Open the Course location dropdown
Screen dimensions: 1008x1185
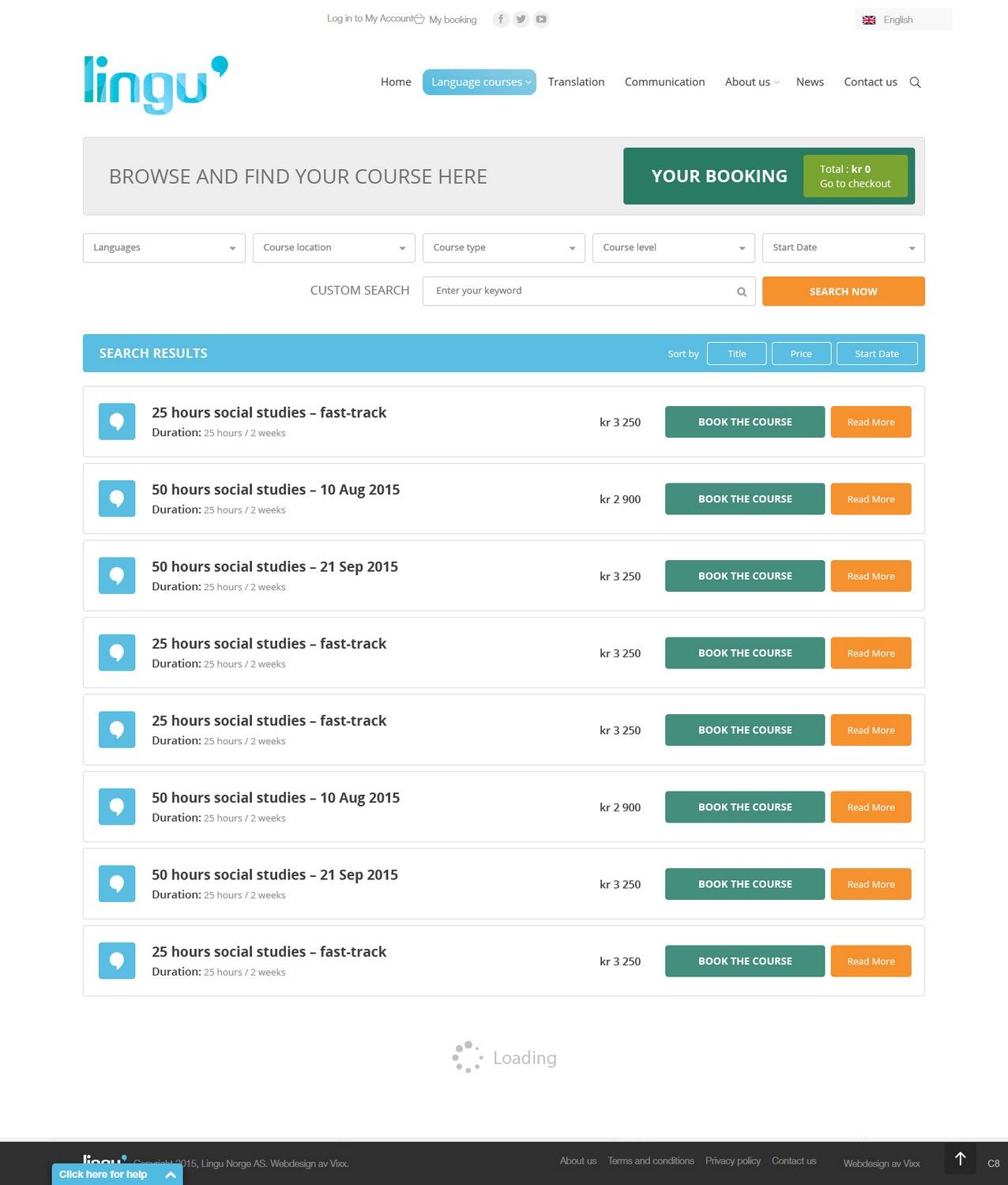[x=333, y=247]
